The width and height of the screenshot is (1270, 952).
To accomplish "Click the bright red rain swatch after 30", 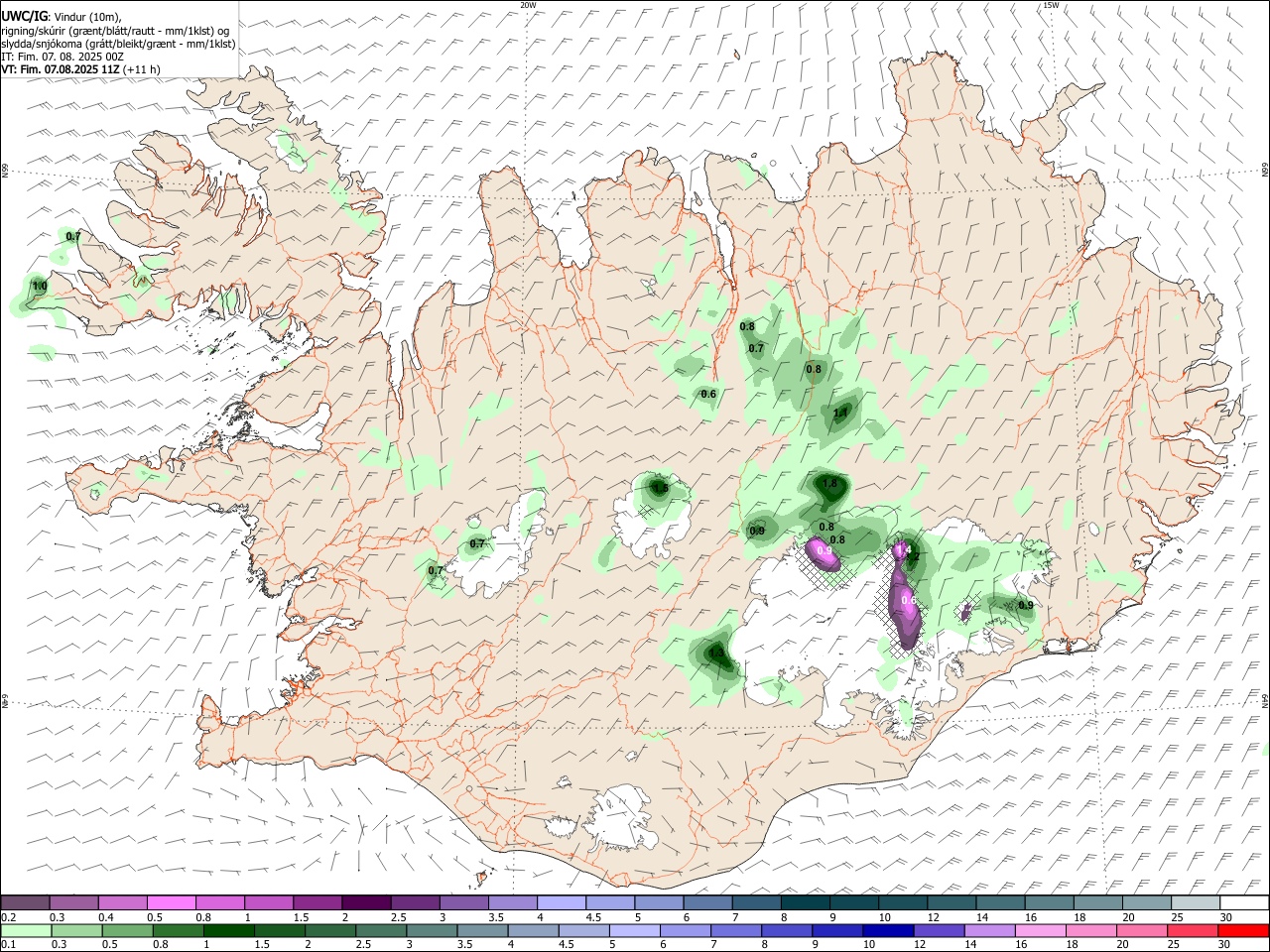I will (x=1242, y=930).
